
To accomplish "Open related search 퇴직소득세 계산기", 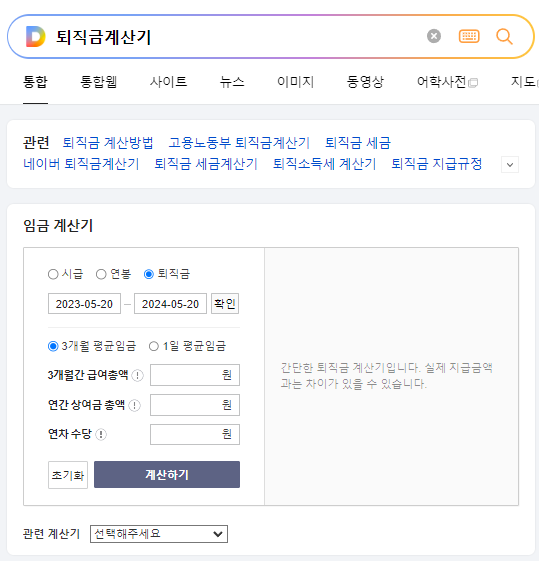I will (x=324, y=164).
